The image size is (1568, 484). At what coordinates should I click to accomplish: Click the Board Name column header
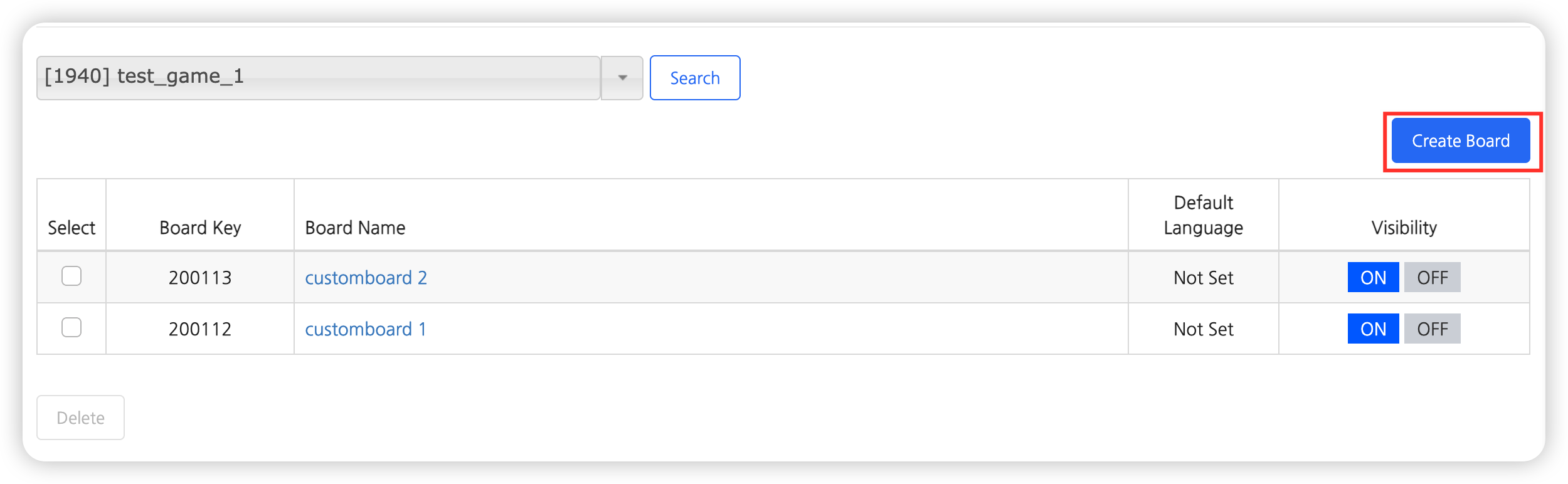tap(355, 228)
